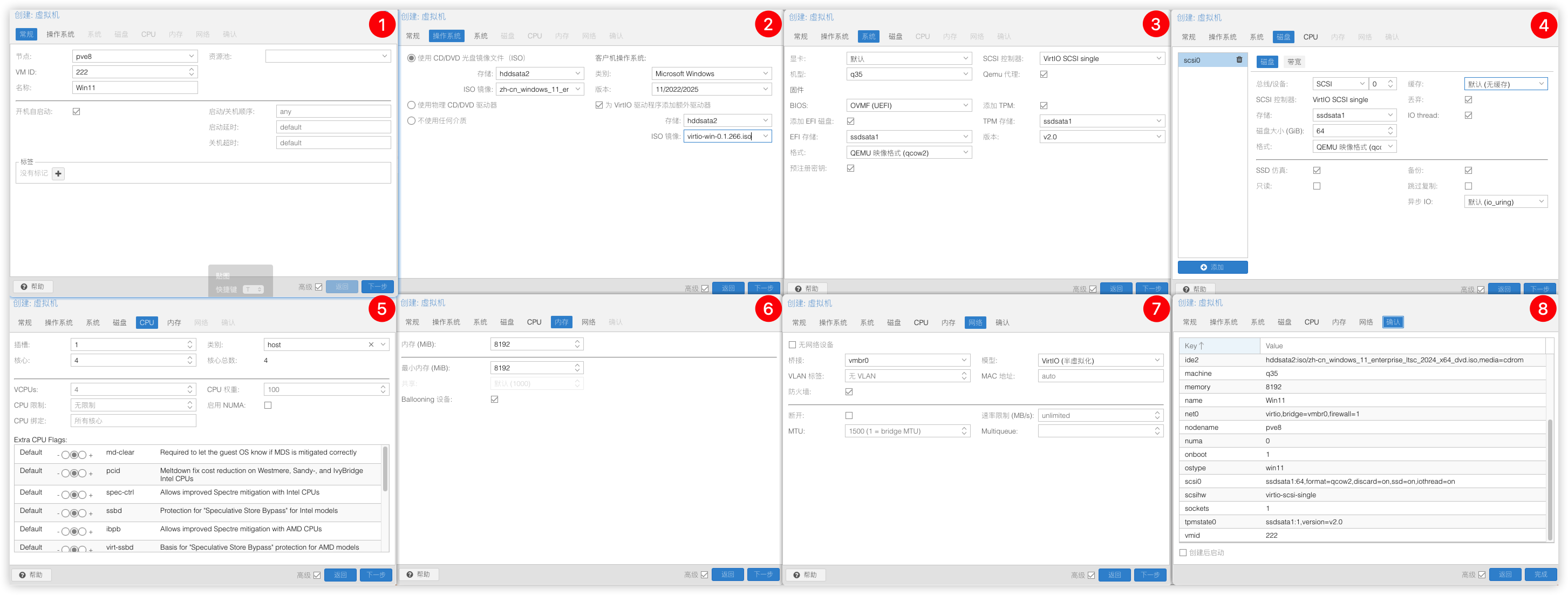This screenshot has width=1568, height=595.
Task: Delete the scsi0 disk with trash icon
Action: [x=1239, y=60]
